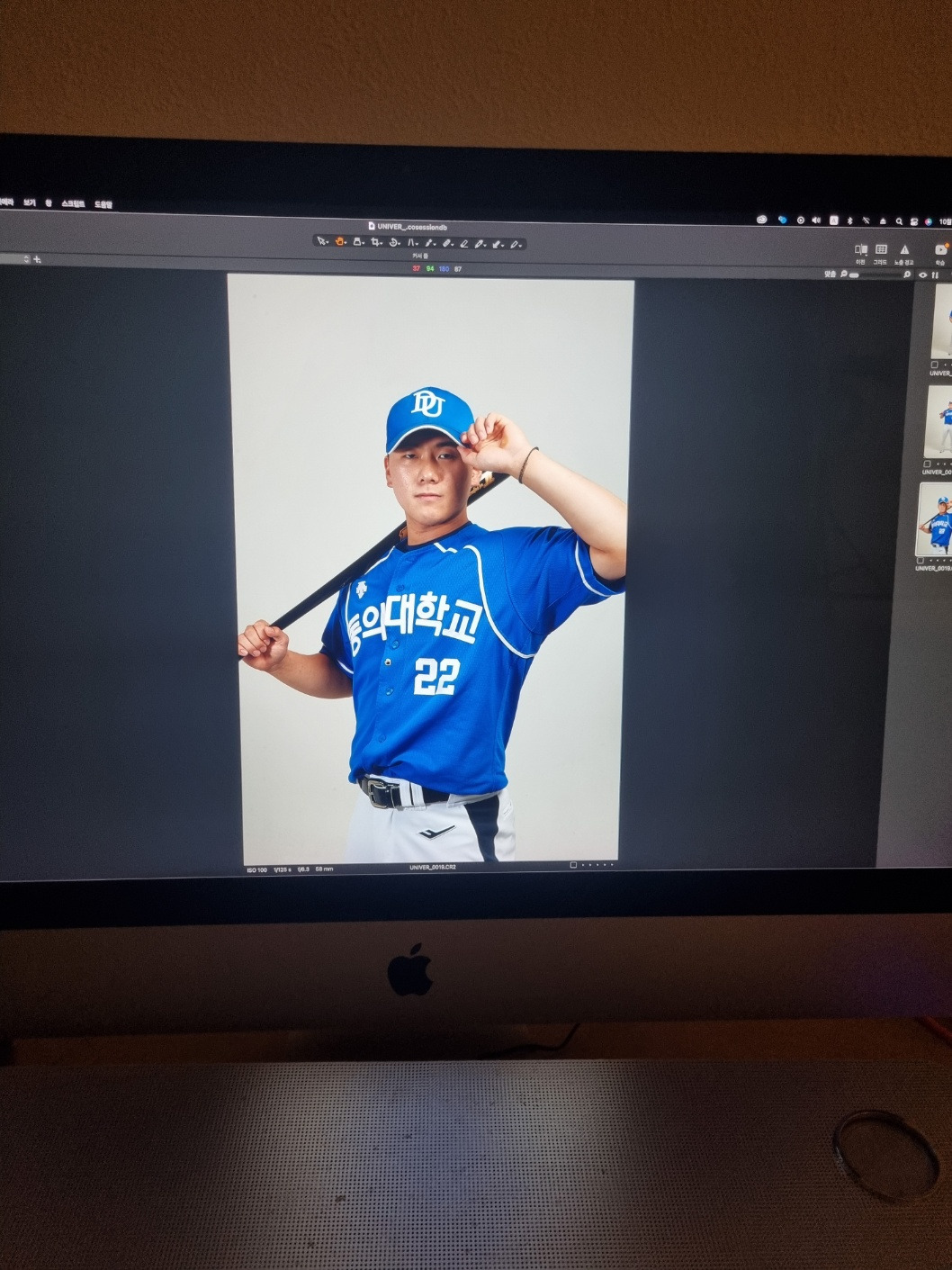Open Control Center in menu bar
The width and height of the screenshot is (952, 1270).
pyautogui.click(x=914, y=221)
